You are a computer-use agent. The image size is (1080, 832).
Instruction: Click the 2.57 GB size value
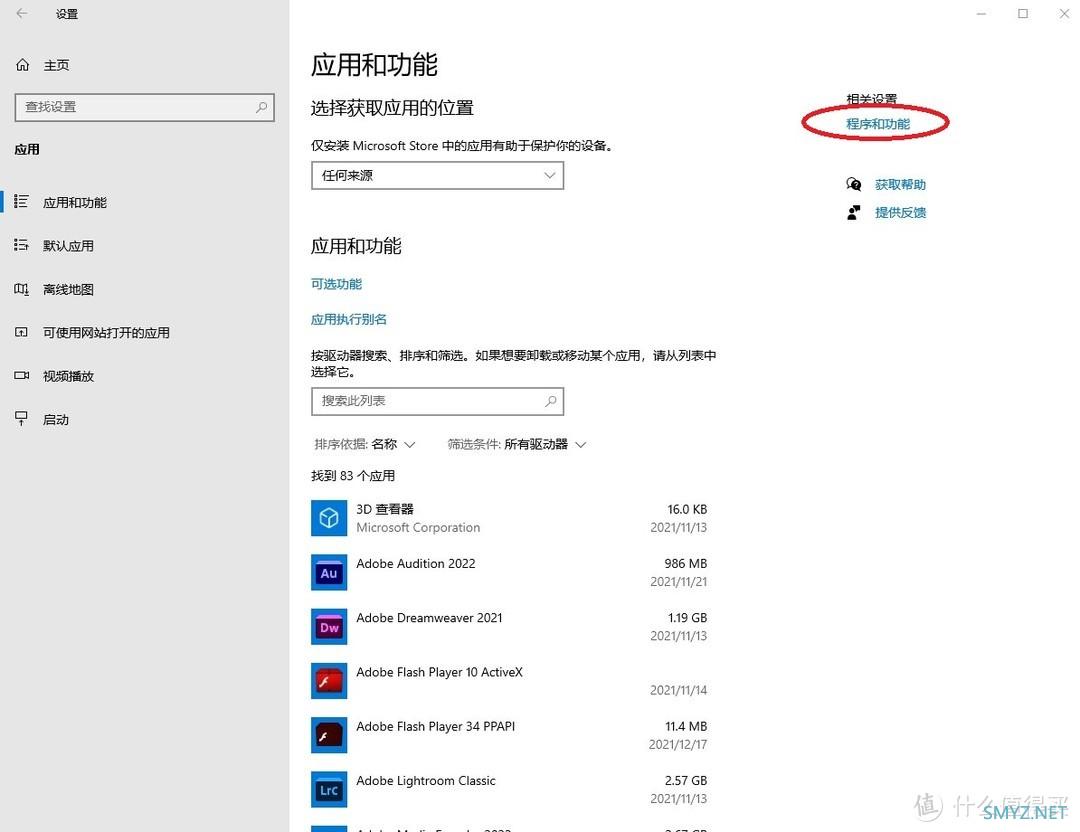click(686, 780)
